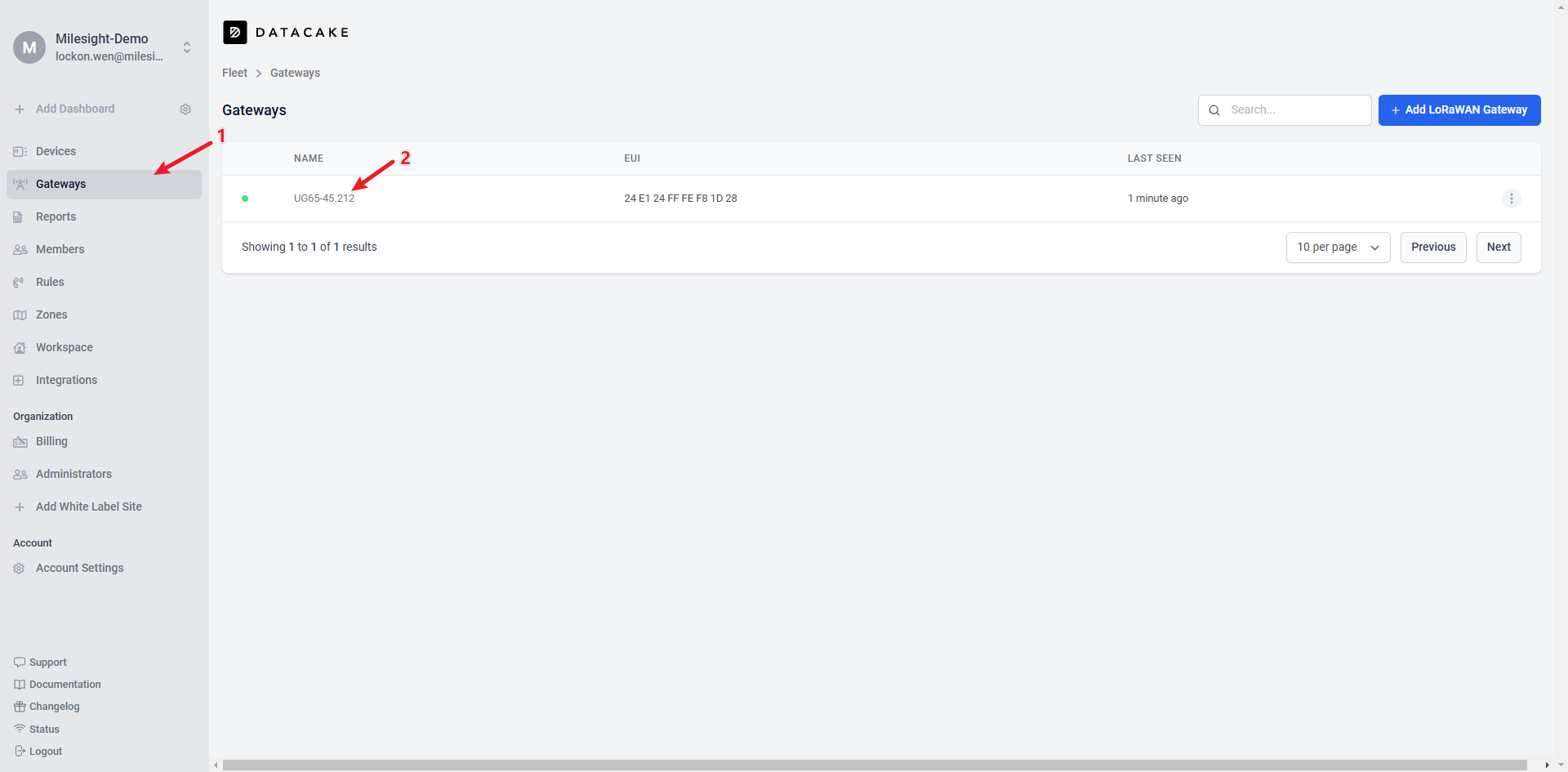Click the Zones map icon
Image resolution: width=1568 pixels, height=772 pixels.
pos(20,315)
